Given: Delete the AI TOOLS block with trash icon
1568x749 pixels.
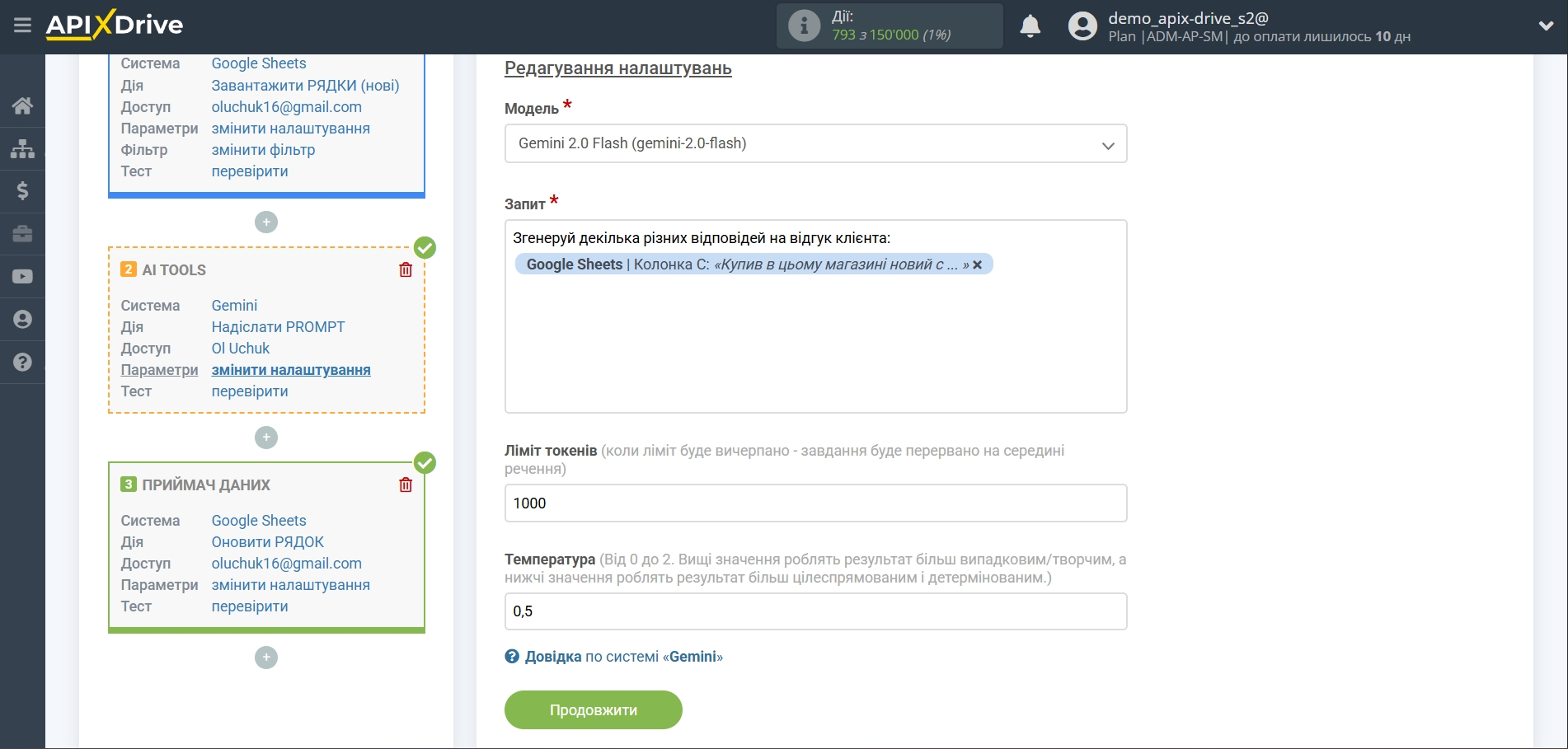Looking at the screenshot, I should [406, 269].
